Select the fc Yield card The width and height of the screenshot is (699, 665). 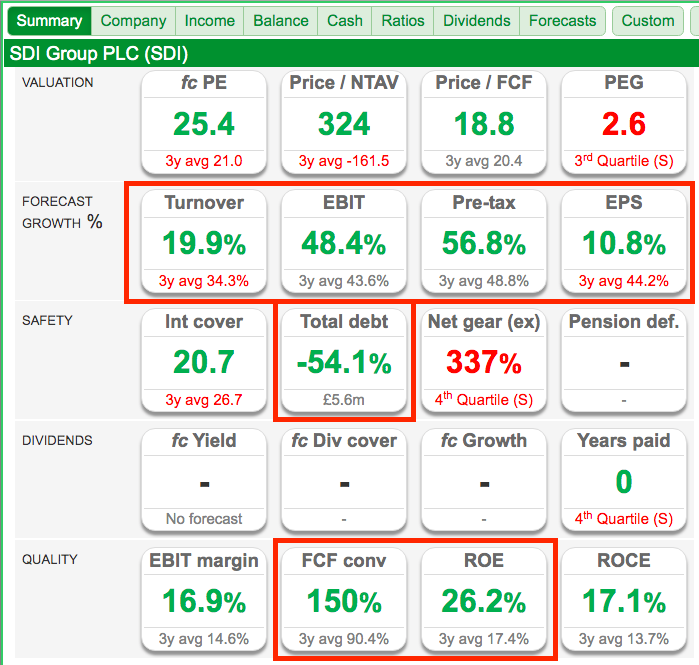tap(204, 480)
